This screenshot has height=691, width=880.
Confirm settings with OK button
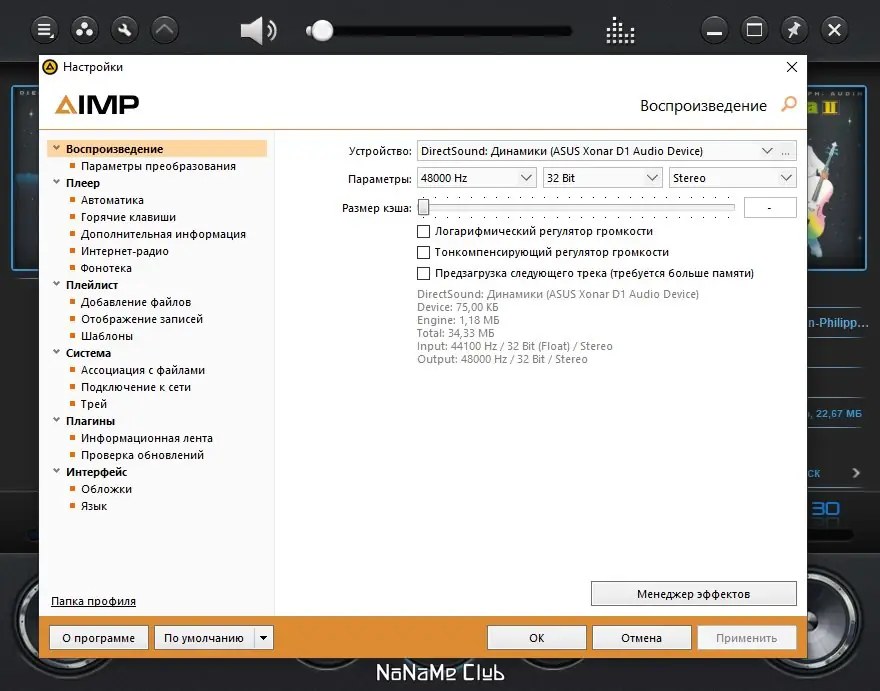pyautogui.click(x=537, y=638)
